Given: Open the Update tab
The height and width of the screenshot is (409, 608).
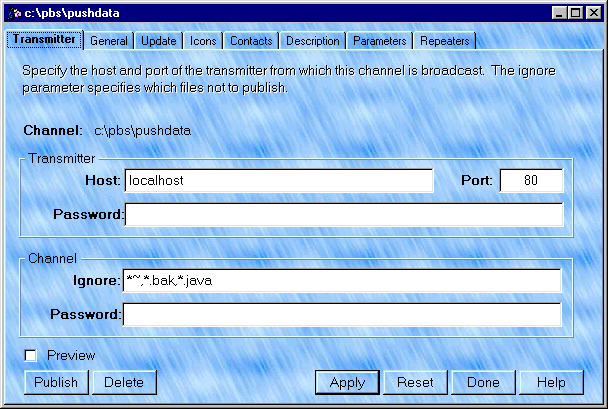Looking at the screenshot, I should [x=159, y=41].
